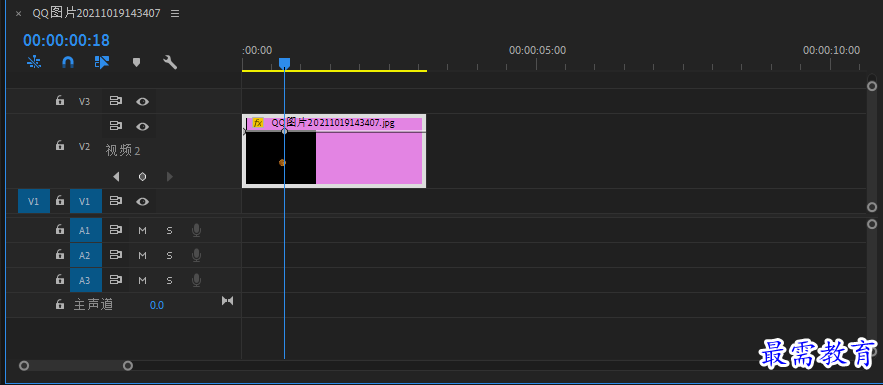
Task: Toggle A2 track targeting button
Action: pos(86,255)
